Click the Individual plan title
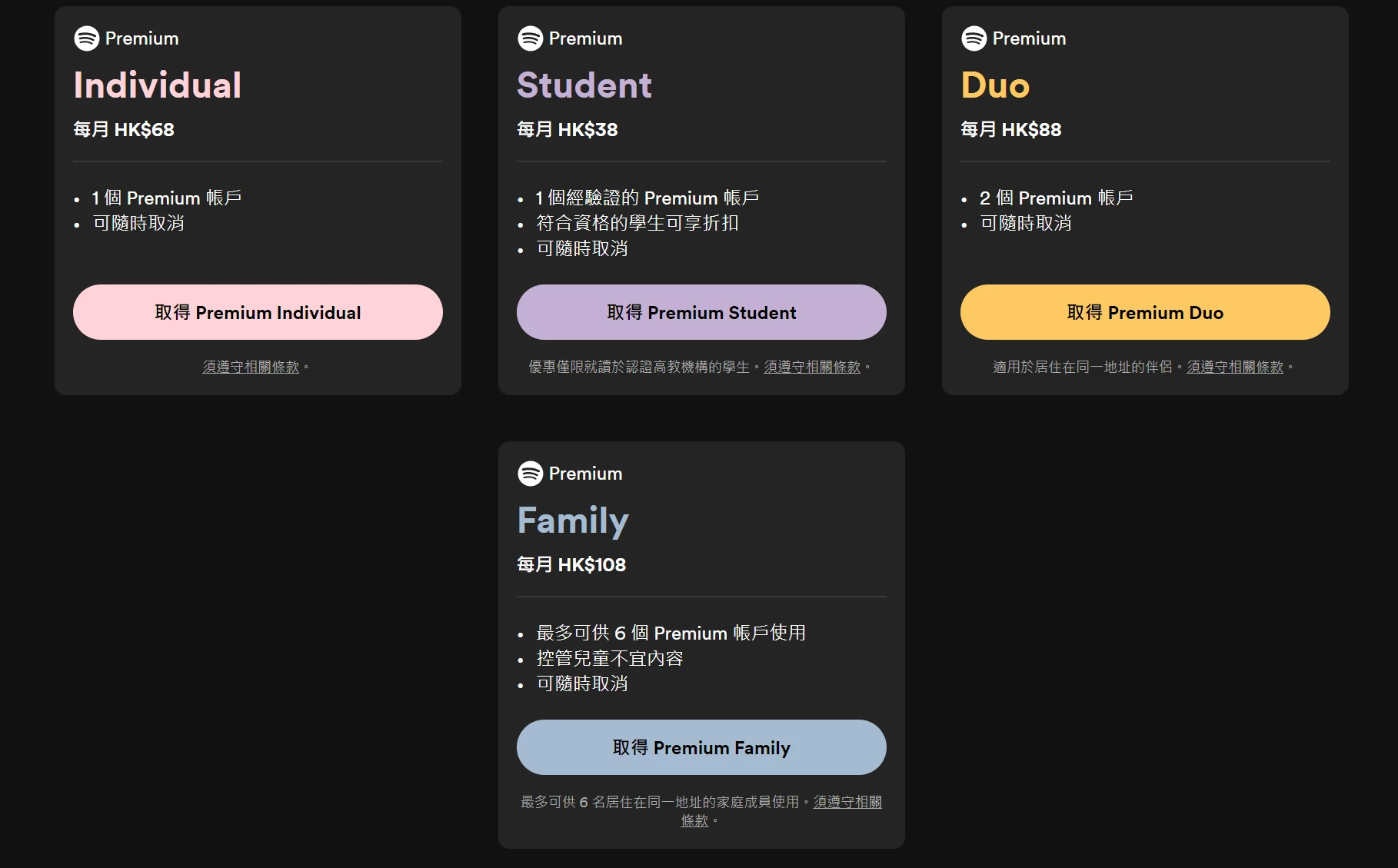 pos(158,85)
